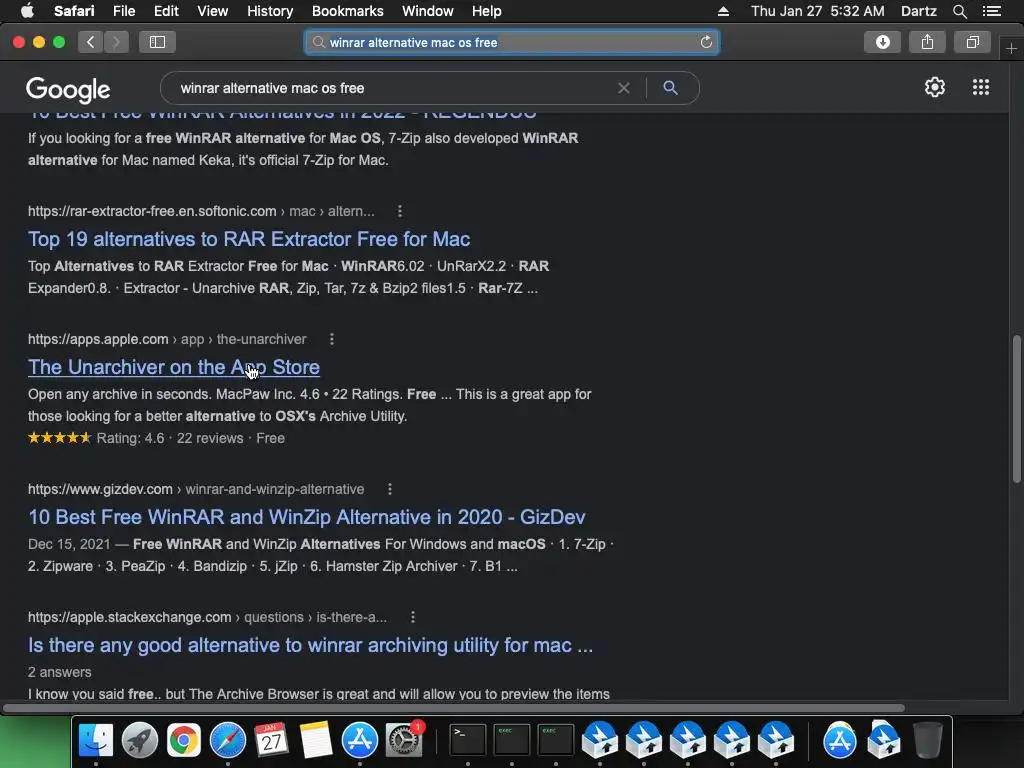Click the softonic.com result URL text
This screenshot has width=1024, height=768.
pyautogui.click(x=201, y=211)
